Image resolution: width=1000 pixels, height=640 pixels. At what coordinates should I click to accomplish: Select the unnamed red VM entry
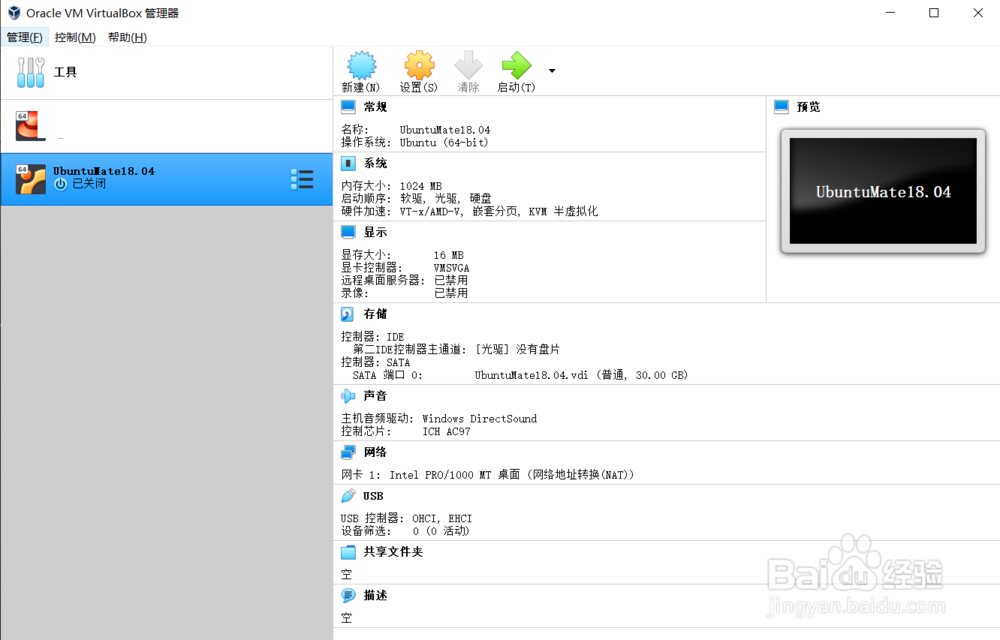click(x=166, y=126)
